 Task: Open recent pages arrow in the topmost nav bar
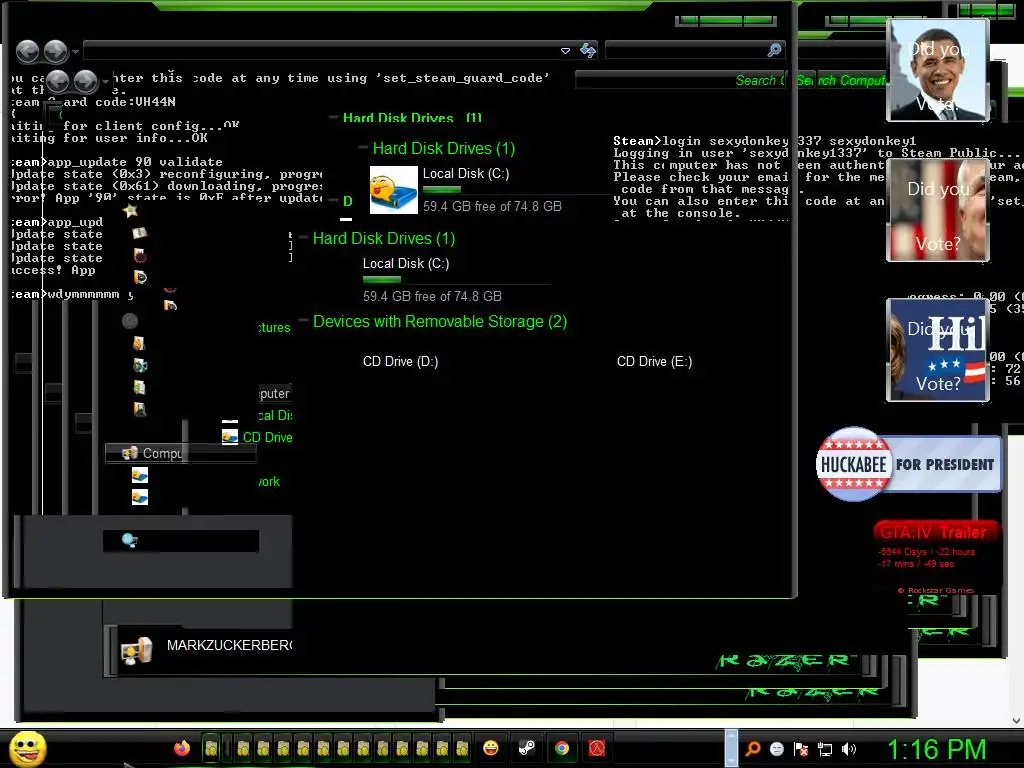click(76, 51)
